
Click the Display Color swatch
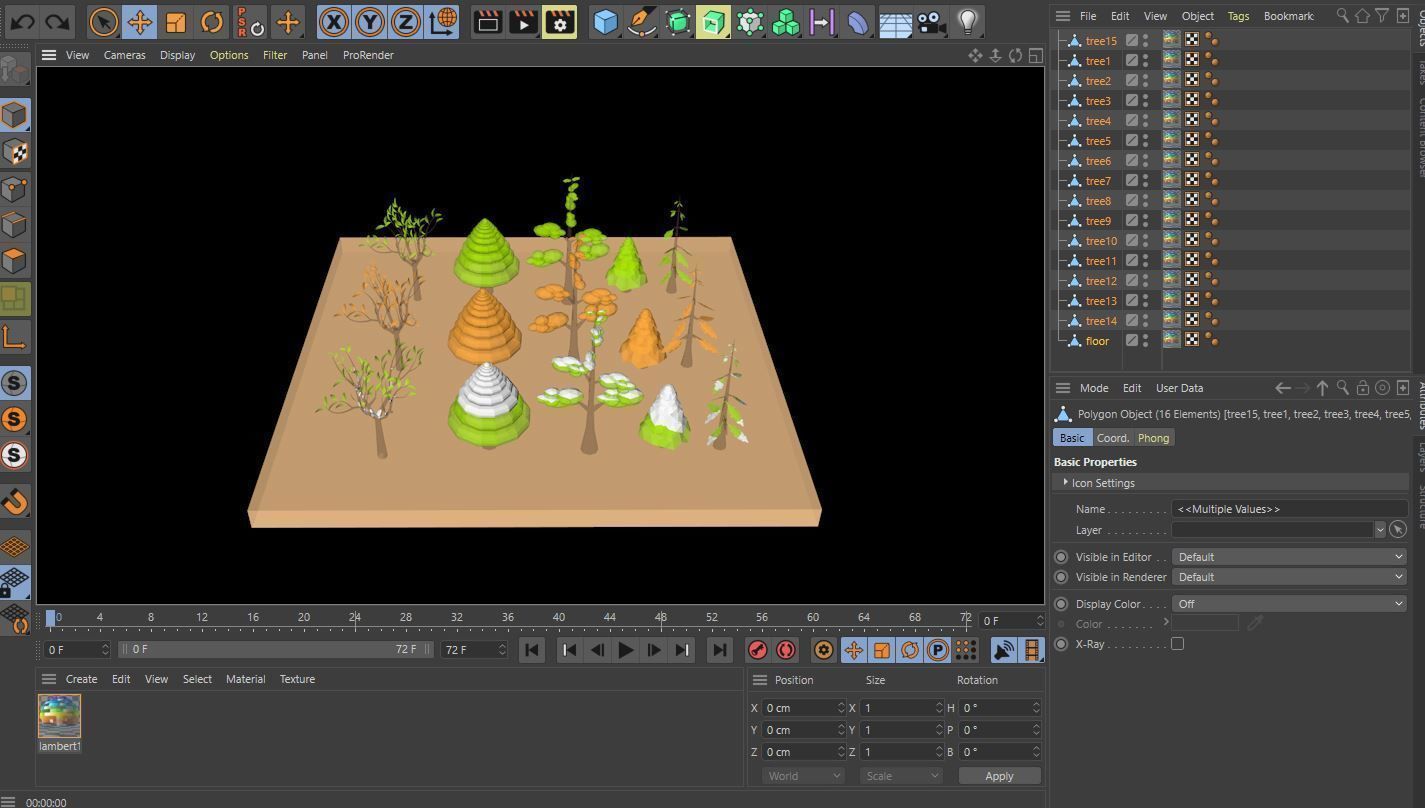1205,623
